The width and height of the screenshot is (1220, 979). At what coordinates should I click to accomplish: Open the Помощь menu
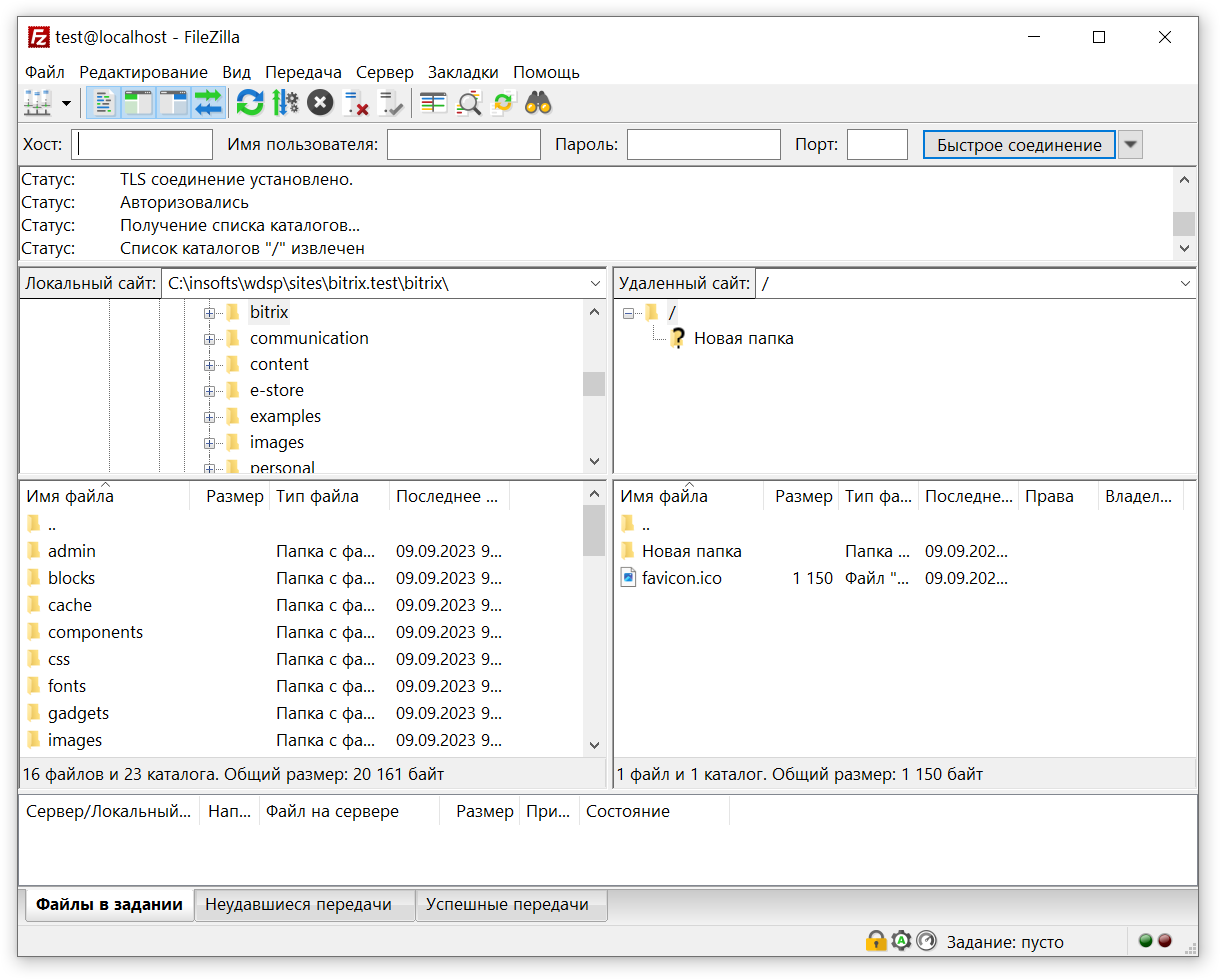(x=546, y=72)
